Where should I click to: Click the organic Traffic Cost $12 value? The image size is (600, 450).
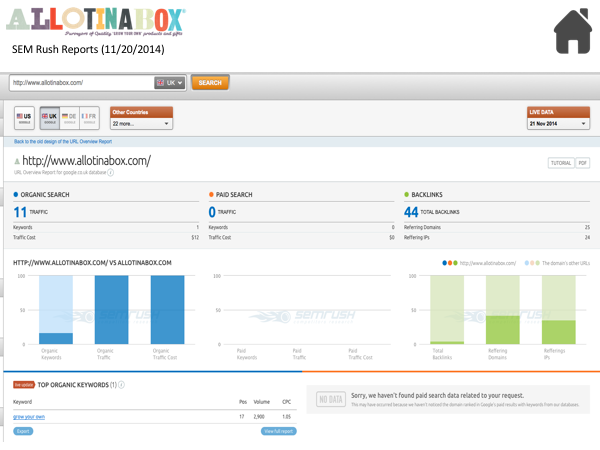[x=195, y=238]
